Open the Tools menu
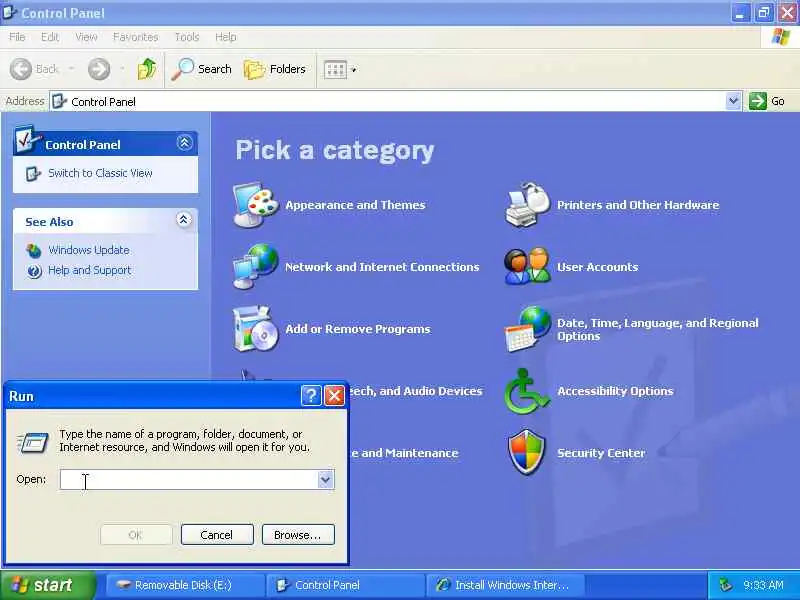800x600 pixels. (x=187, y=37)
